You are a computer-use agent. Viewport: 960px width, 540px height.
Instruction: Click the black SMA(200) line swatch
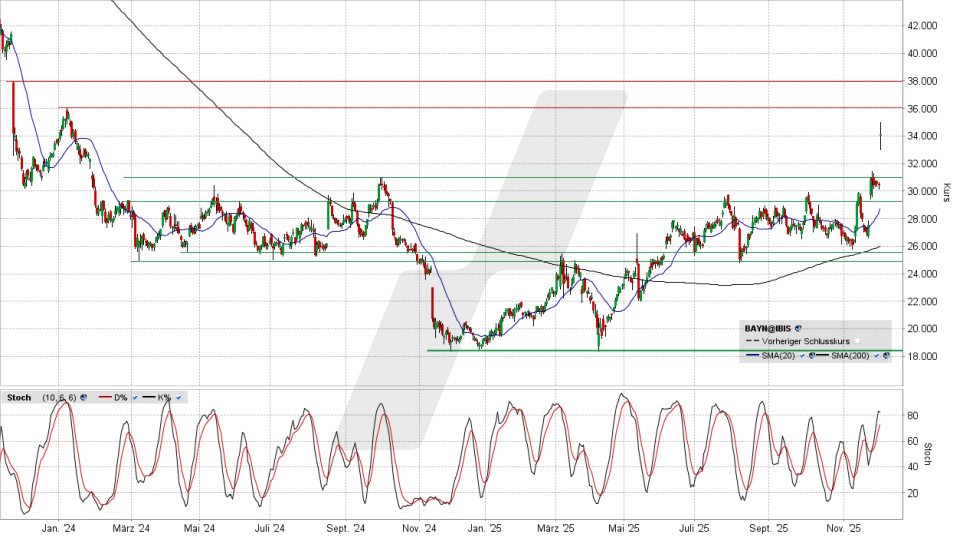coord(822,355)
